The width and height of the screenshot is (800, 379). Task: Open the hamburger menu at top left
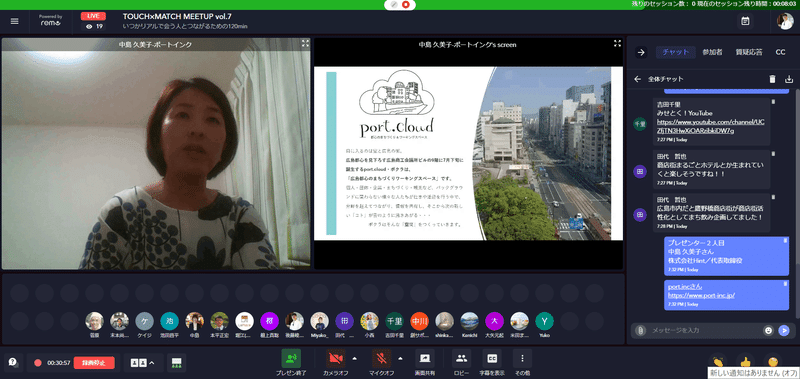click(14, 21)
